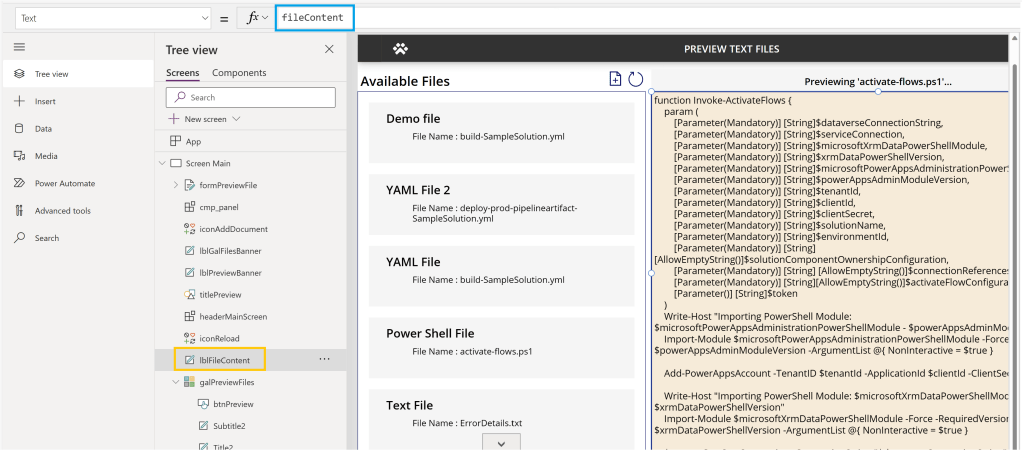Click the formula bar containing fileContent
This screenshot has height=450, width=1022.
(313, 18)
